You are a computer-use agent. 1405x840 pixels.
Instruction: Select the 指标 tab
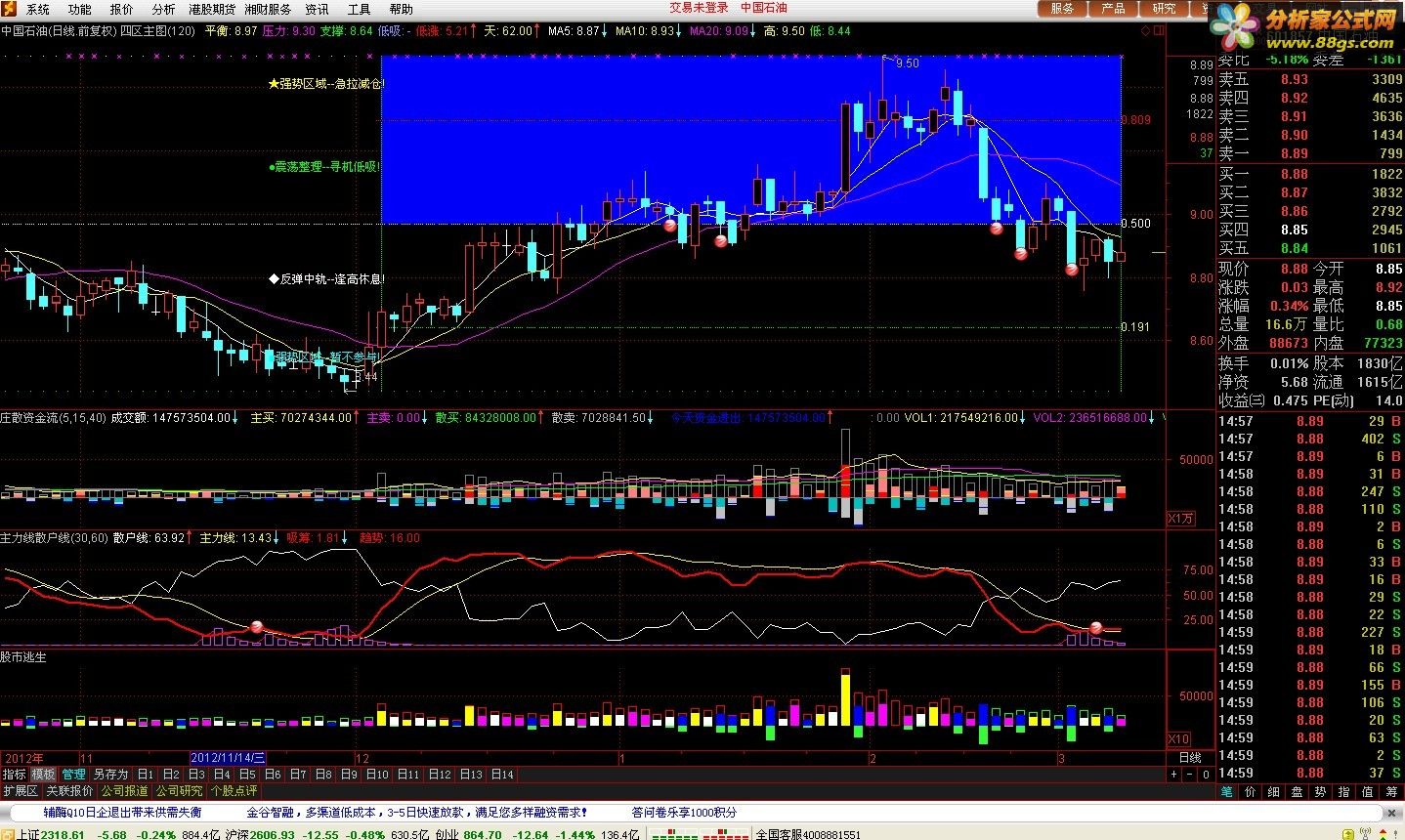[x=14, y=774]
